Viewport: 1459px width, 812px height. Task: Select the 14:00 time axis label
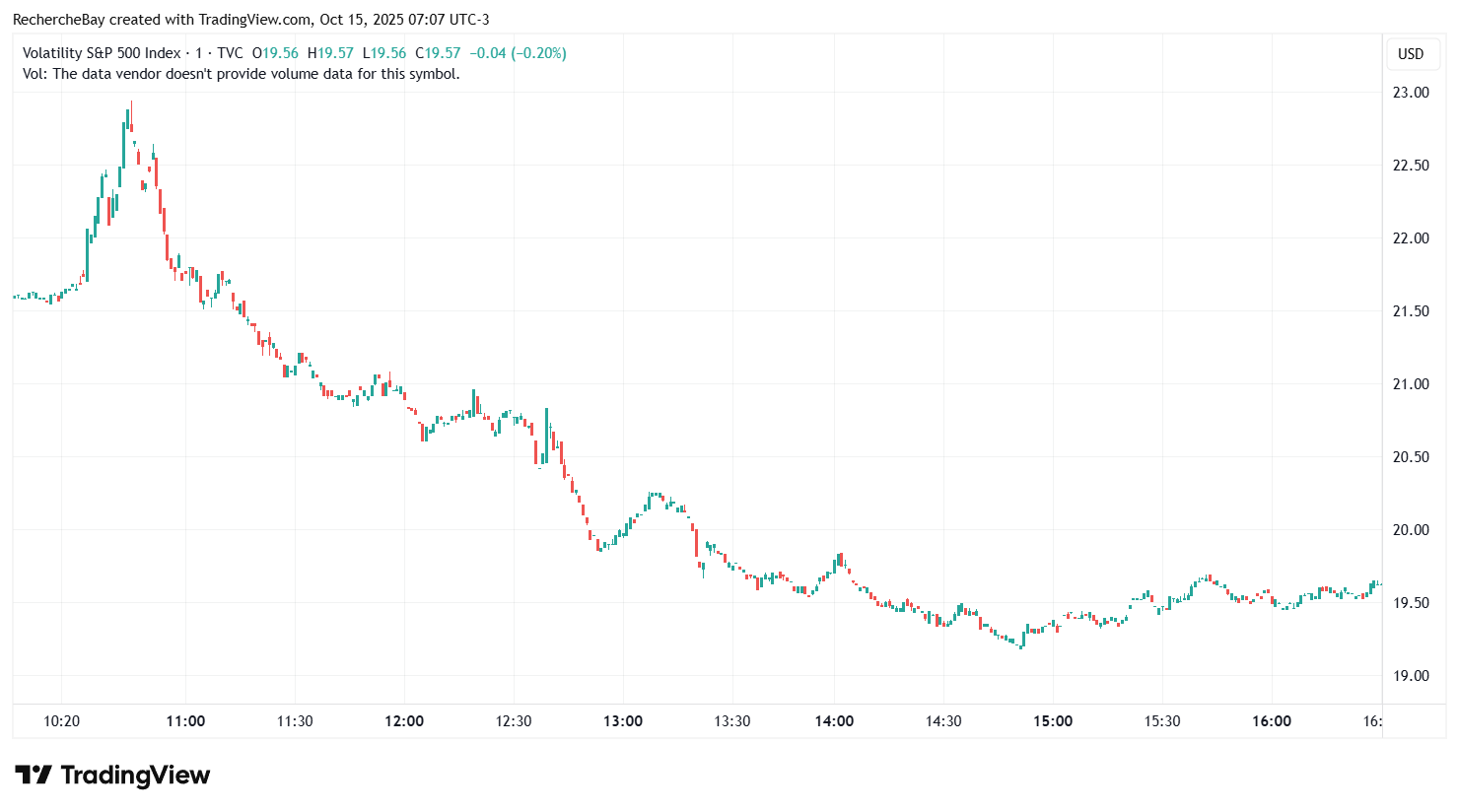pos(834,721)
